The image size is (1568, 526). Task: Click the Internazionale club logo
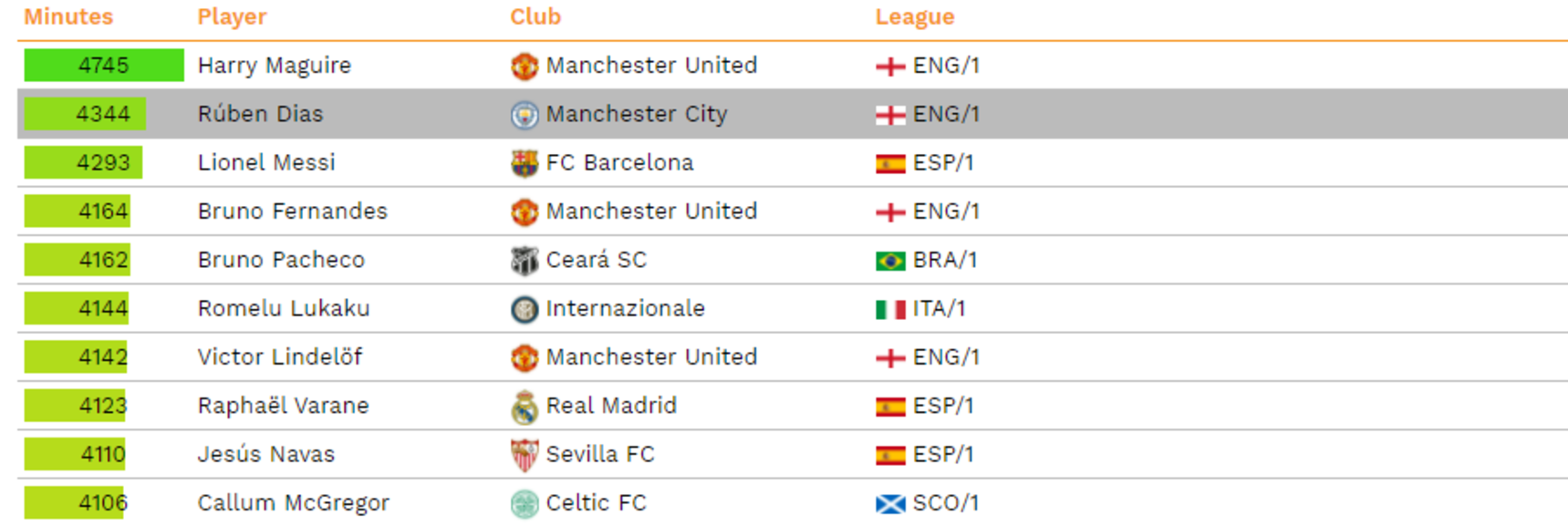pos(524,309)
